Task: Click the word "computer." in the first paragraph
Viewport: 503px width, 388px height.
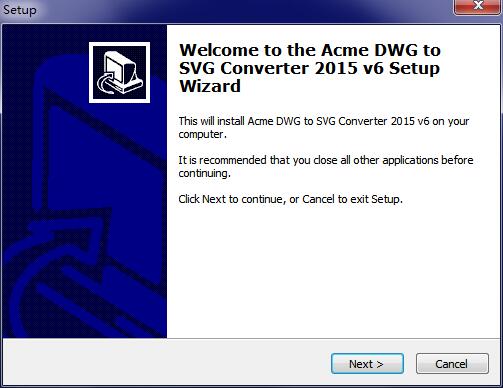Action: (x=202, y=134)
